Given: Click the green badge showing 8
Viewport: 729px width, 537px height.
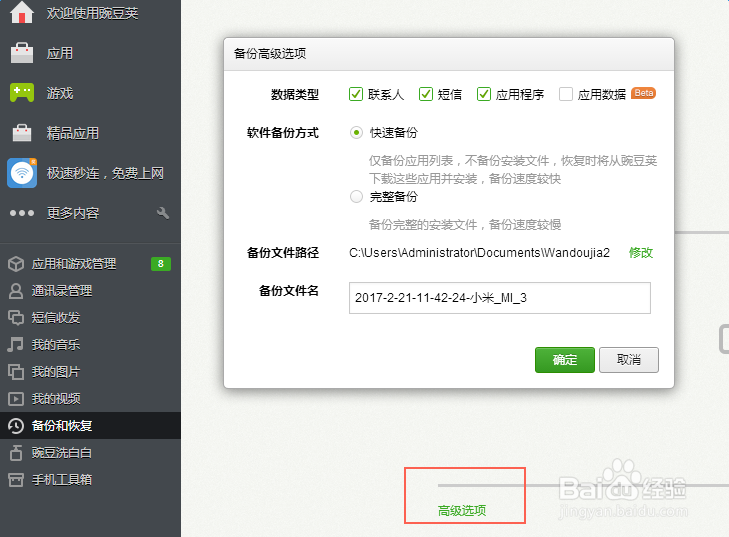Looking at the screenshot, I should (161, 264).
